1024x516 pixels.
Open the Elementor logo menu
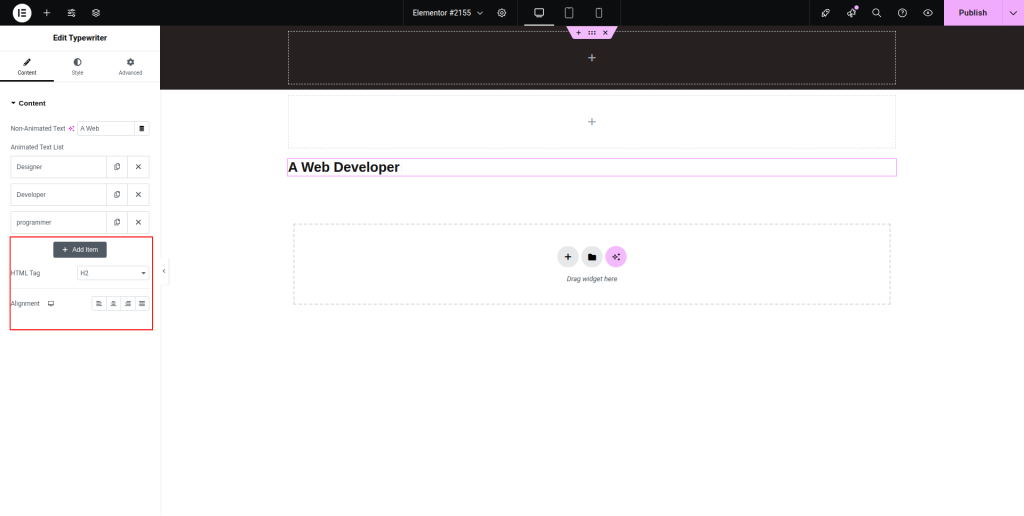click(x=22, y=12)
